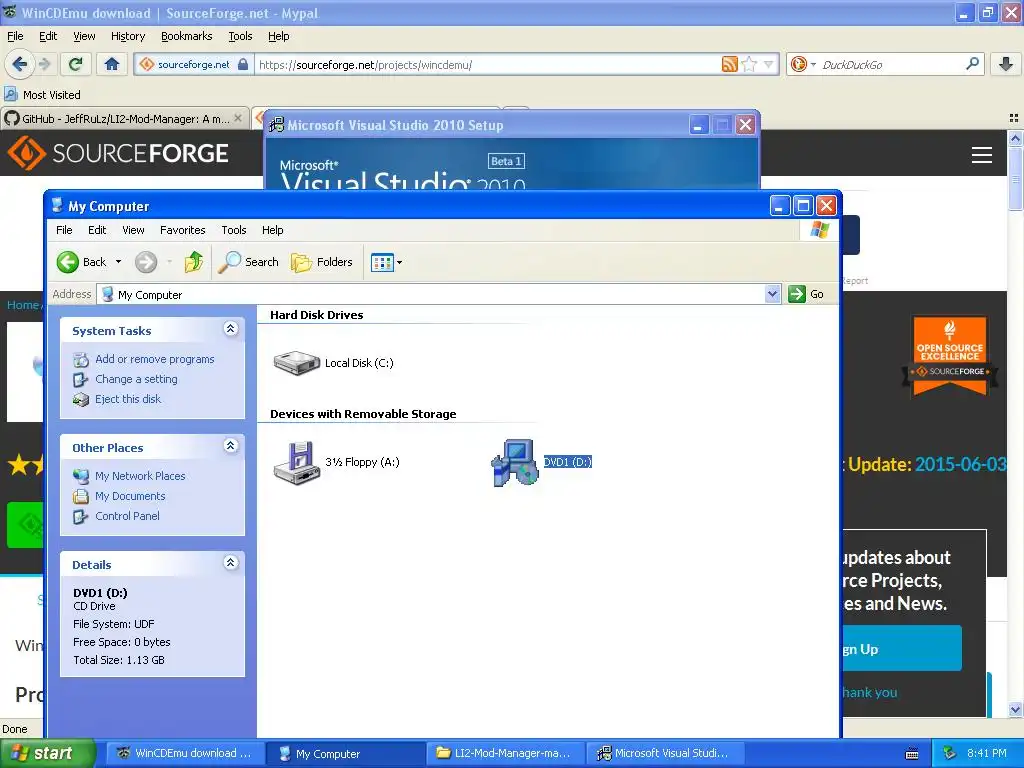Open the Back history dropdown arrow
The image size is (1024, 768).
(118, 262)
